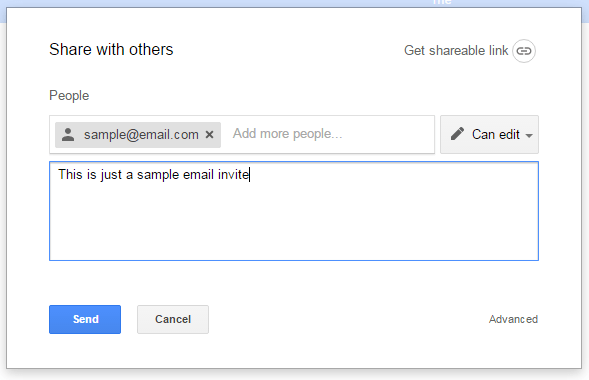Open Advanced sharing settings
This screenshot has height=380, width=589.
tap(513, 319)
